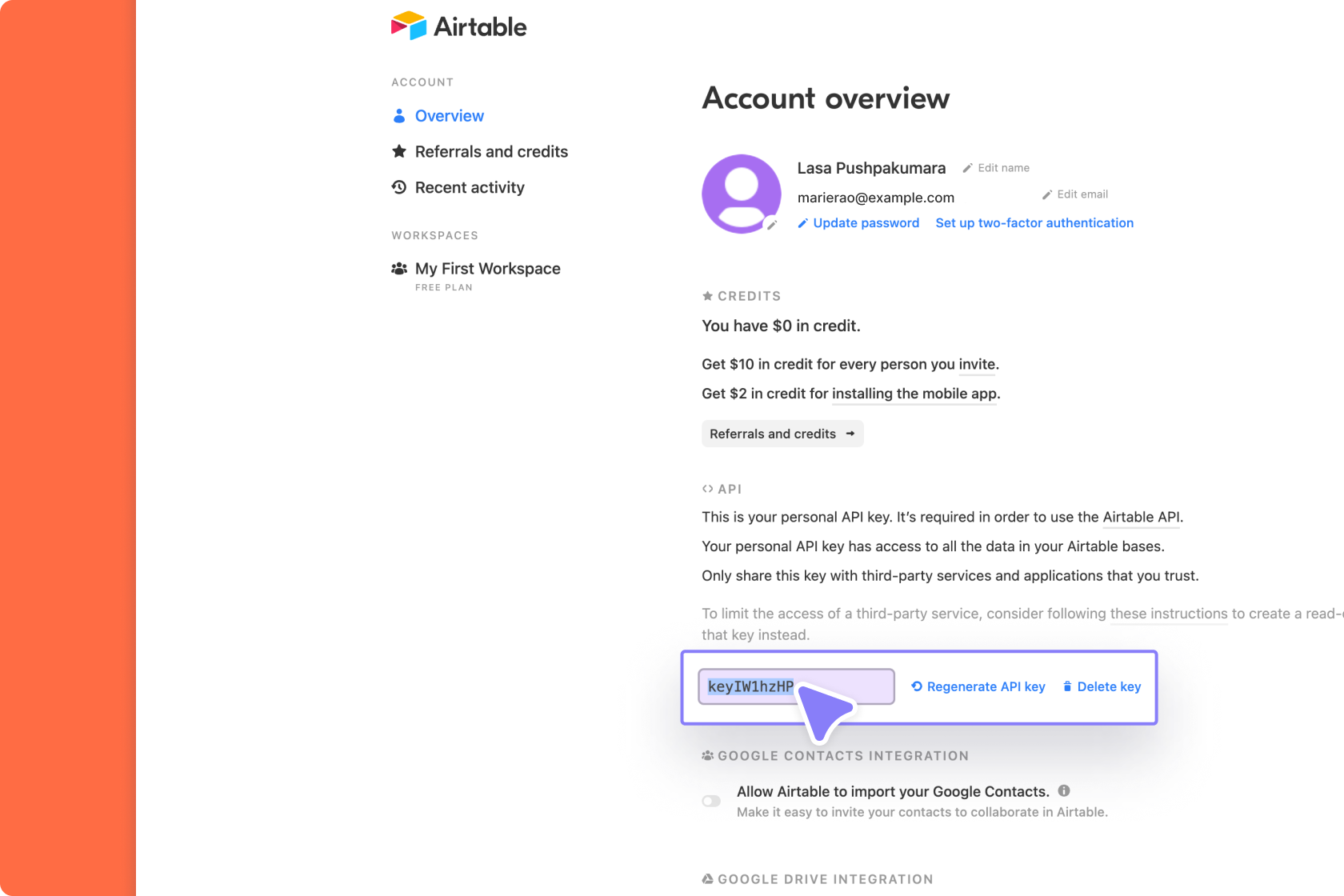
Task: Click the Airtable logo
Action: pyautogui.click(x=458, y=26)
